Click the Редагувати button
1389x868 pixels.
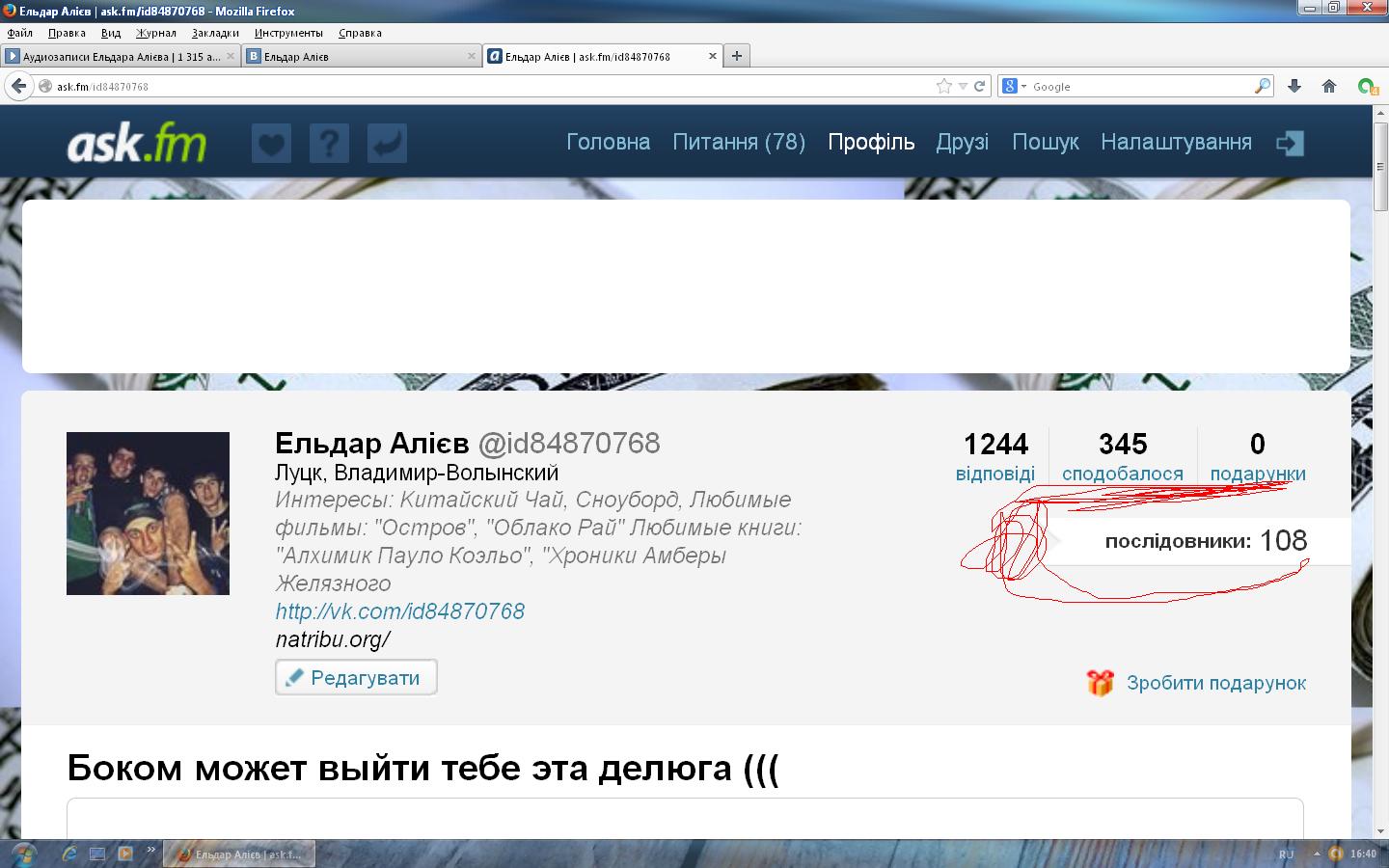click(x=356, y=677)
